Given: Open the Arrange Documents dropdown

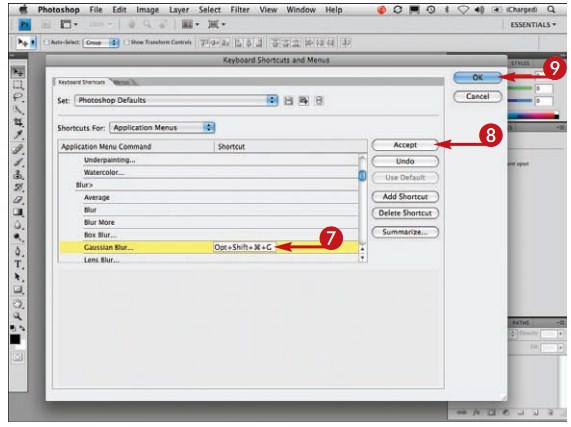Looking at the screenshot, I should (190, 24).
